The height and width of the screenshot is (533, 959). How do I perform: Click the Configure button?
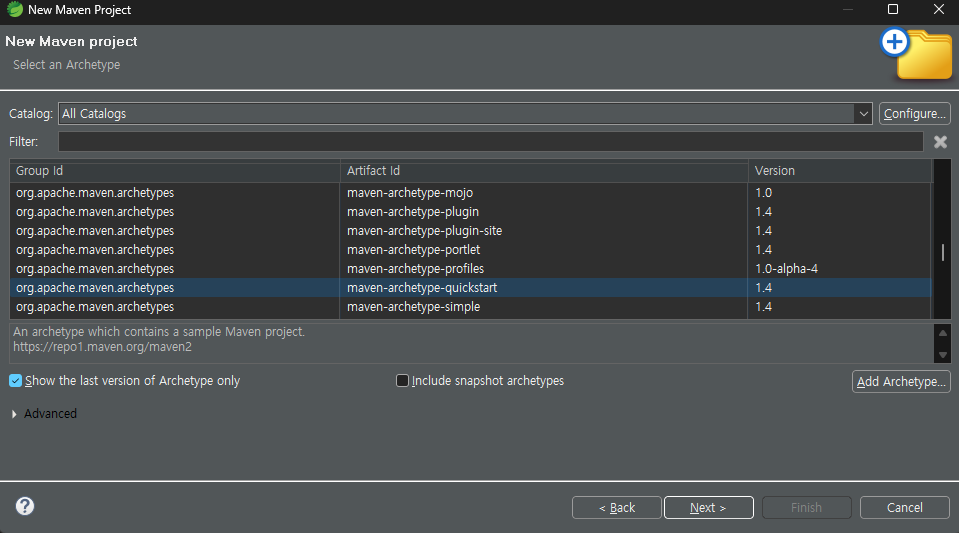click(914, 114)
